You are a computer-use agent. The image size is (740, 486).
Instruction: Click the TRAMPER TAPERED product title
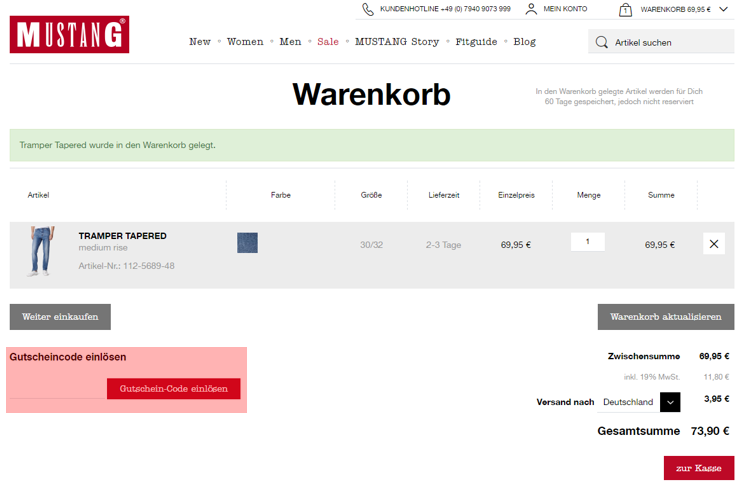(122, 235)
